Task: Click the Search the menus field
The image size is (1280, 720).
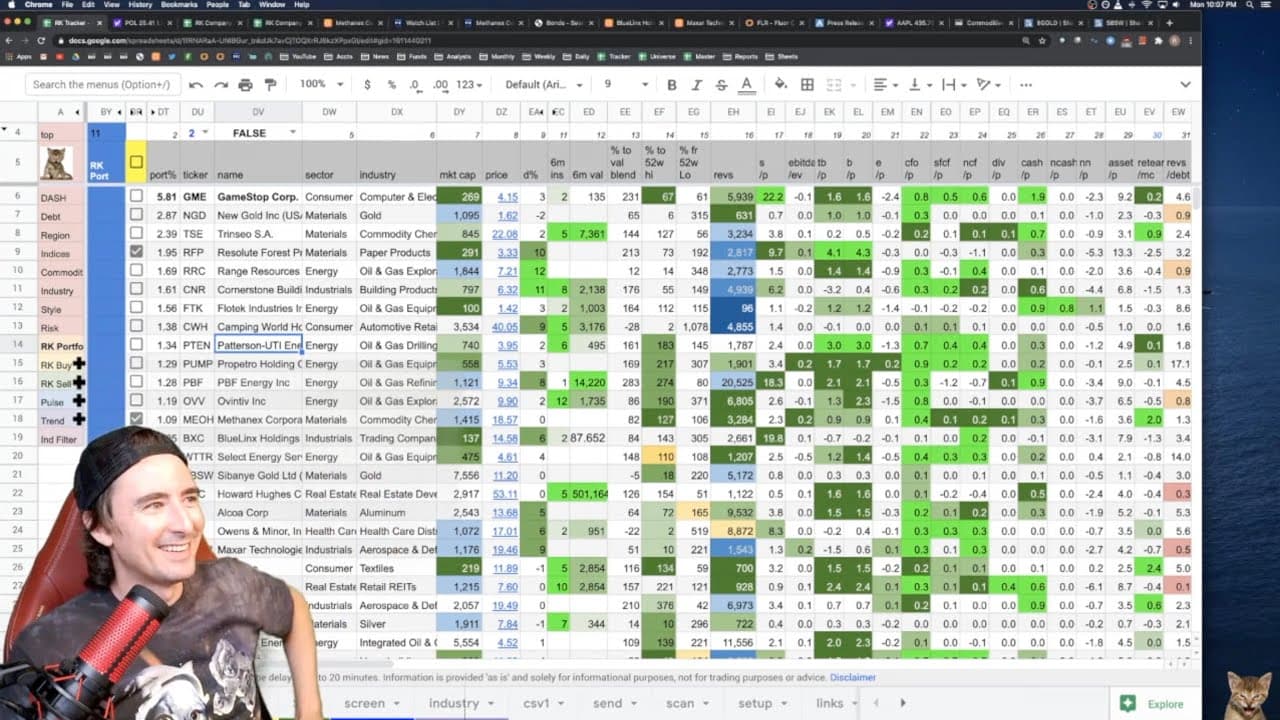Action: 103,85
